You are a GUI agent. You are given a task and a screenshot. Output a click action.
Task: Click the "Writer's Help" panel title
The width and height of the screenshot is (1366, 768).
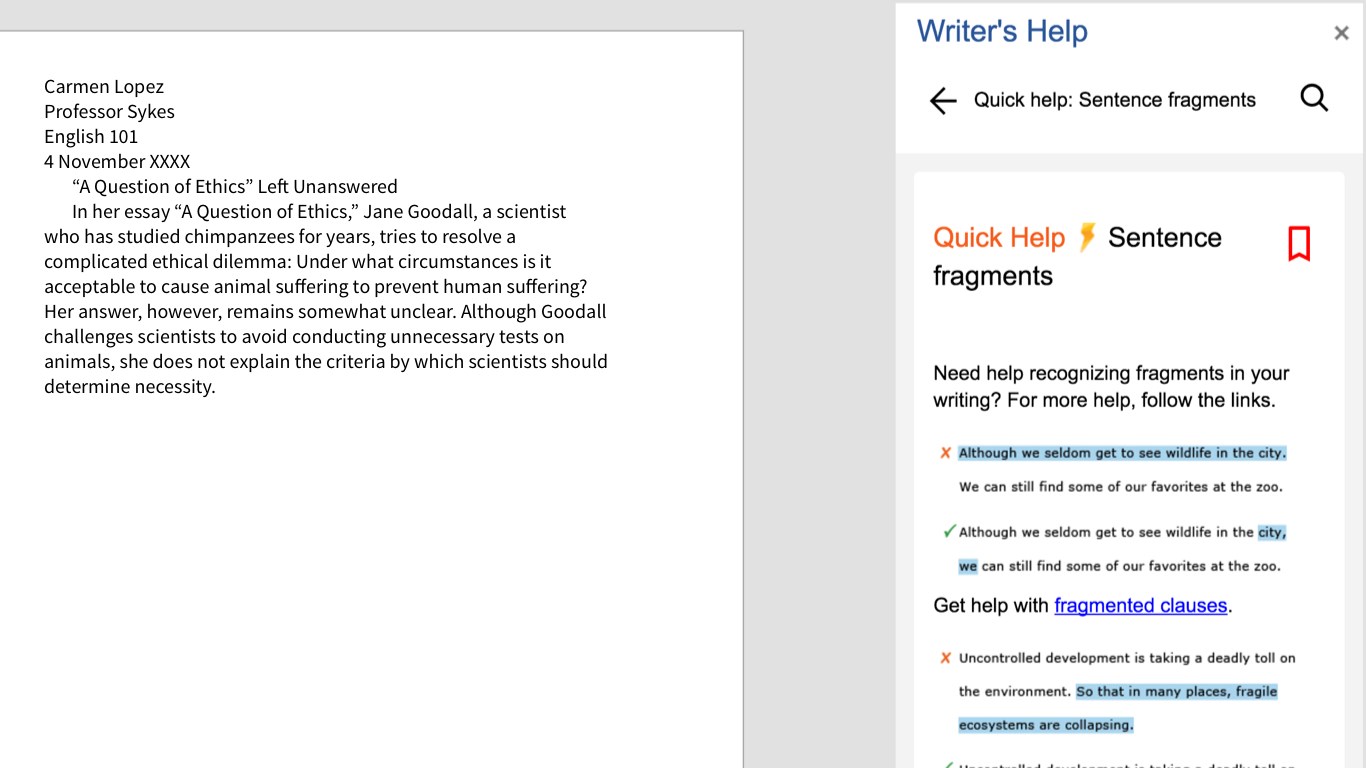(1002, 31)
